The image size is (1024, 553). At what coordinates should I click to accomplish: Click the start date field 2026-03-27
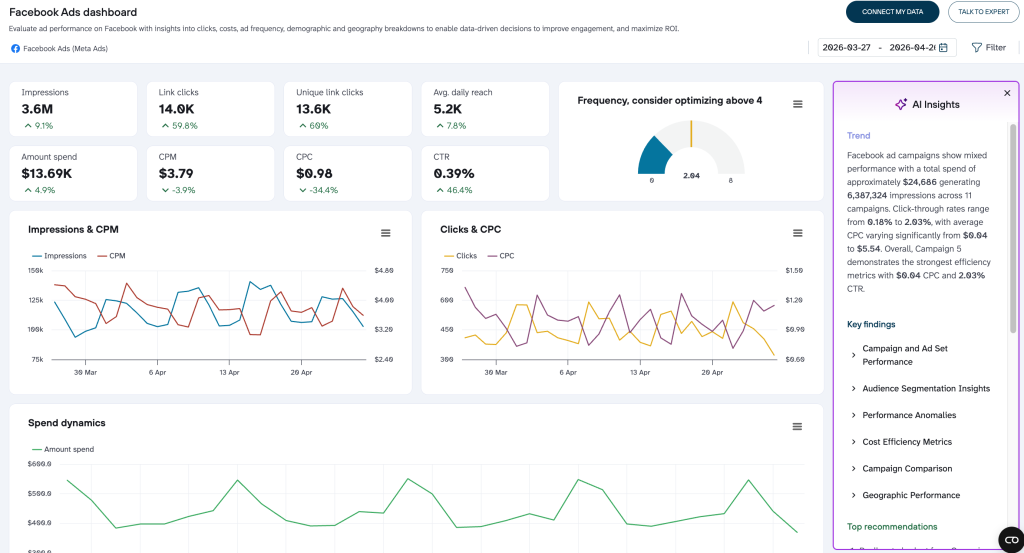pyautogui.click(x=846, y=47)
